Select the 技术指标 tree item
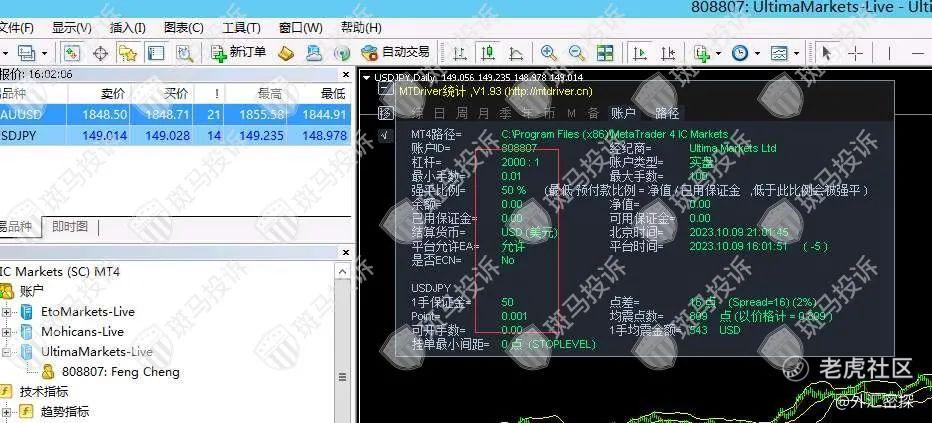Viewport: 932px width, 423px height. click(43, 392)
